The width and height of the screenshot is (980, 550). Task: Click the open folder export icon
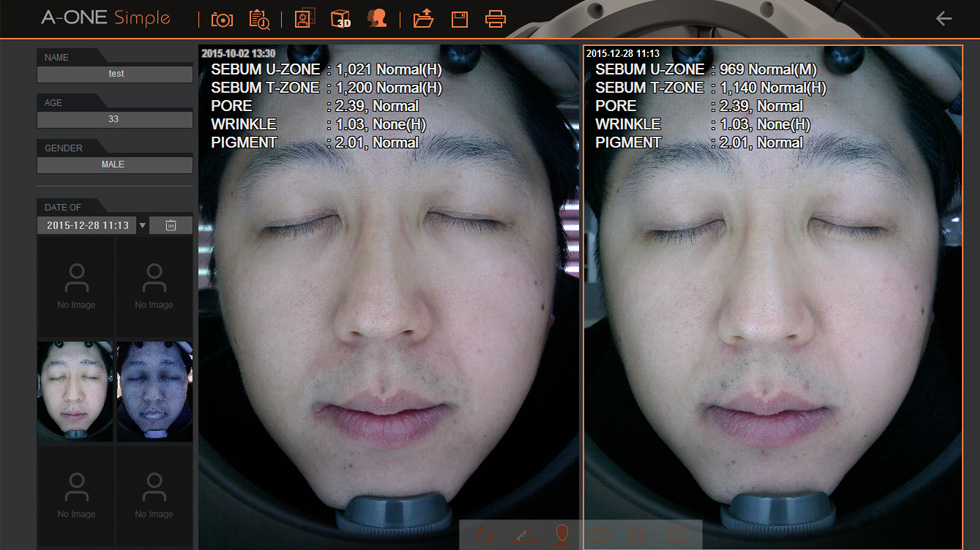point(423,19)
